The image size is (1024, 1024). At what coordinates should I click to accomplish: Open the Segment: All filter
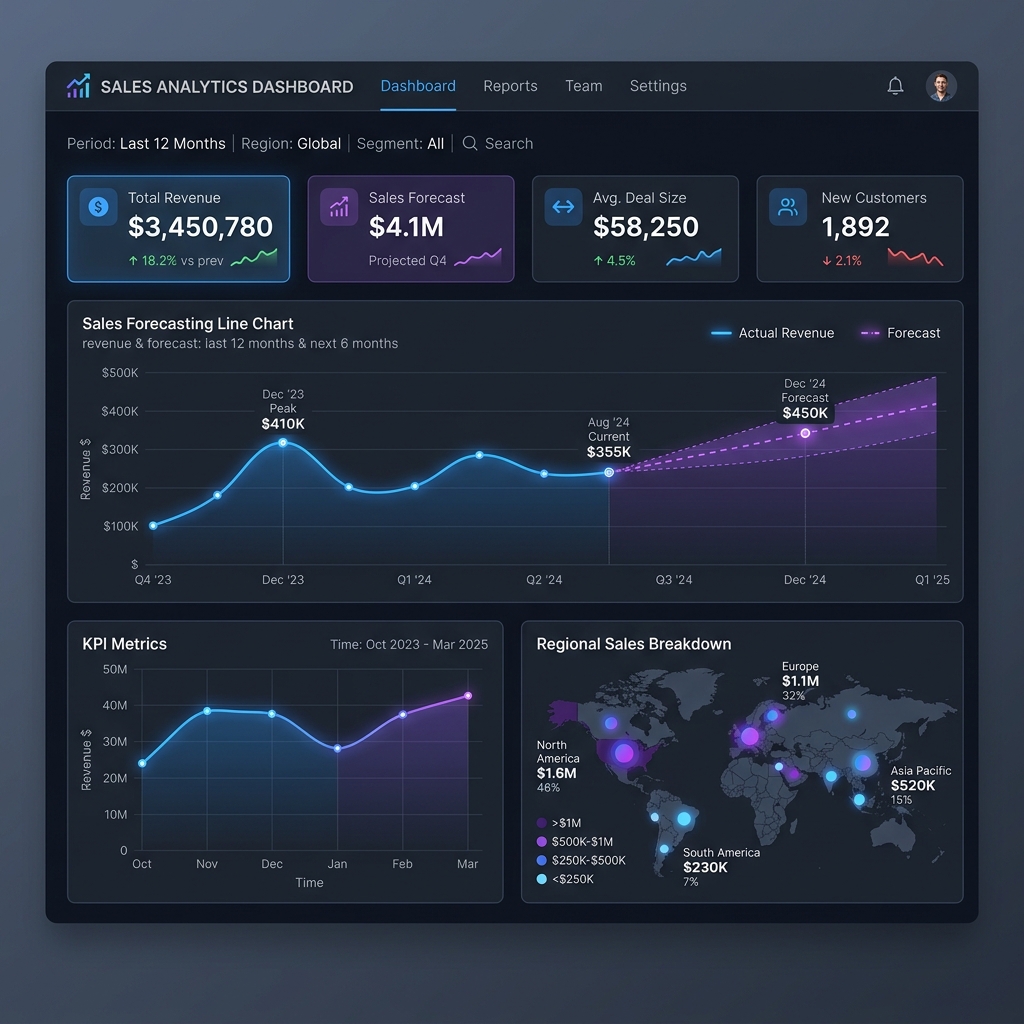pos(400,143)
